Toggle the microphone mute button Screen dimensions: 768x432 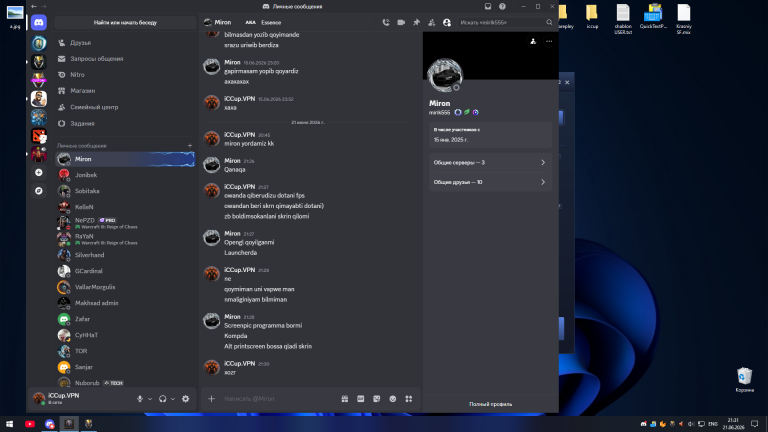tap(140, 399)
